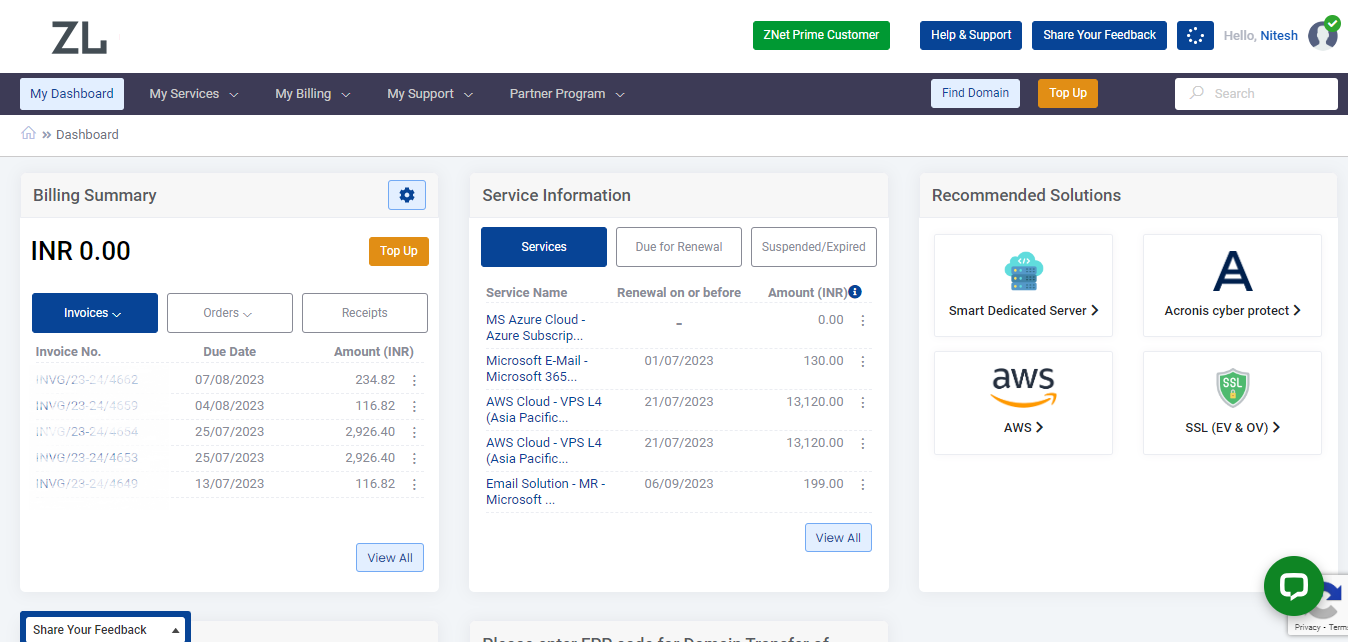Expand the My Services menu
1348x642 pixels.
194,94
